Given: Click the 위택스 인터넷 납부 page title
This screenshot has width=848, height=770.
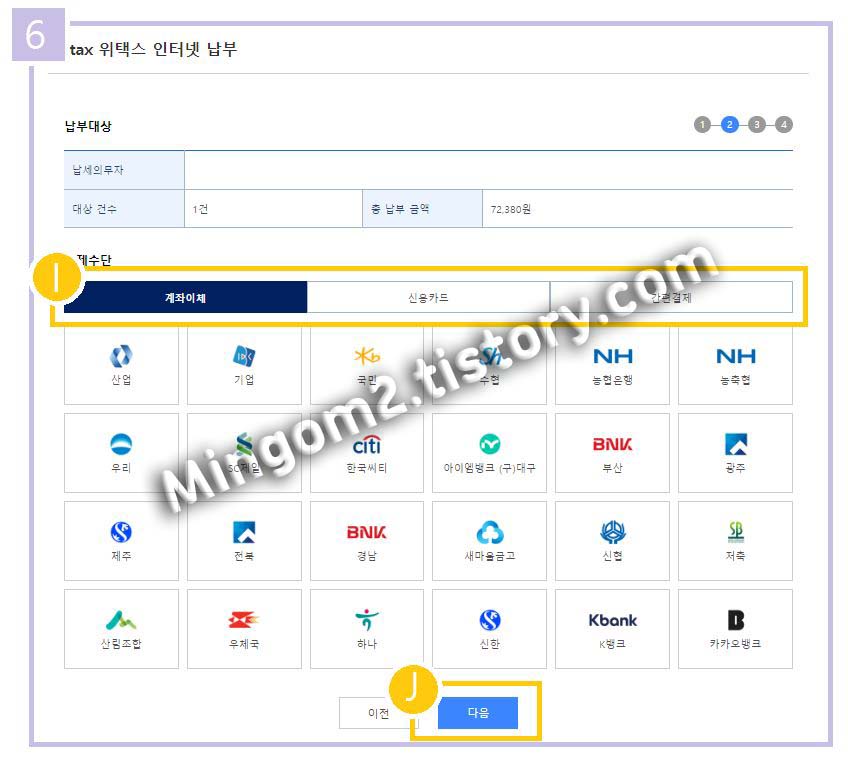Looking at the screenshot, I should 168,49.
